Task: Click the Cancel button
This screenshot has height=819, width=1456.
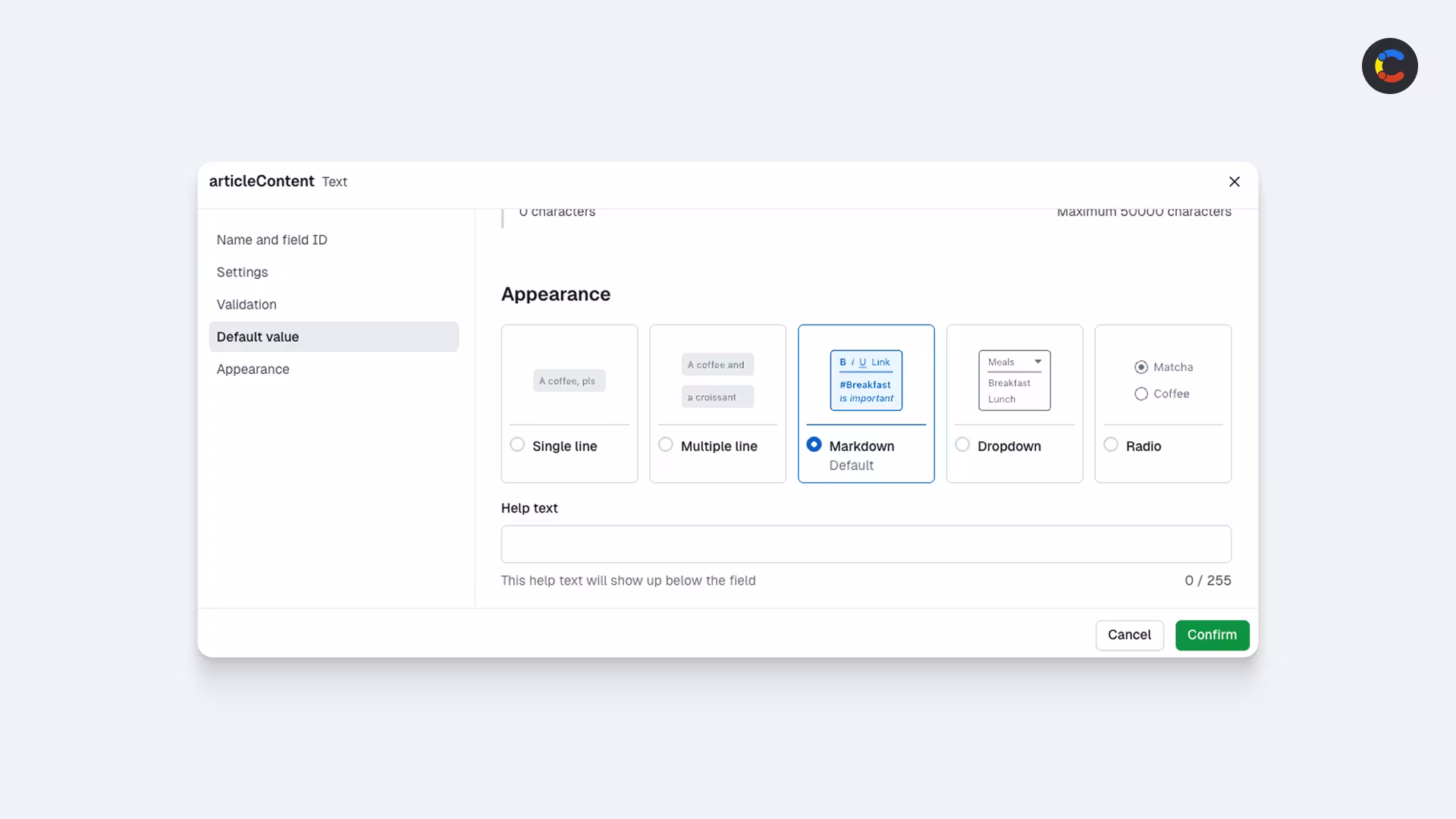Action: coord(1129,635)
